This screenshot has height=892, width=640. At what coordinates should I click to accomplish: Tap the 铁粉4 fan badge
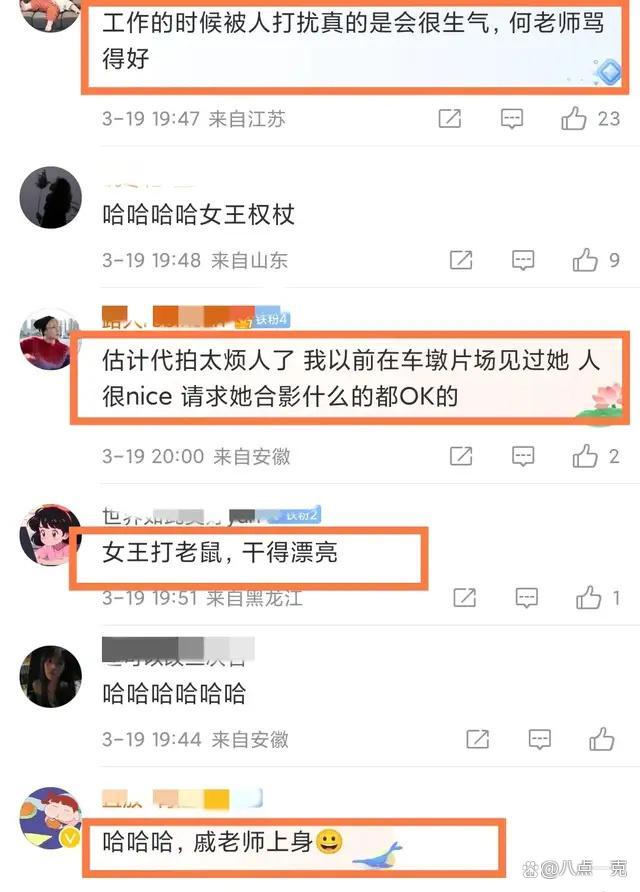point(271,320)
